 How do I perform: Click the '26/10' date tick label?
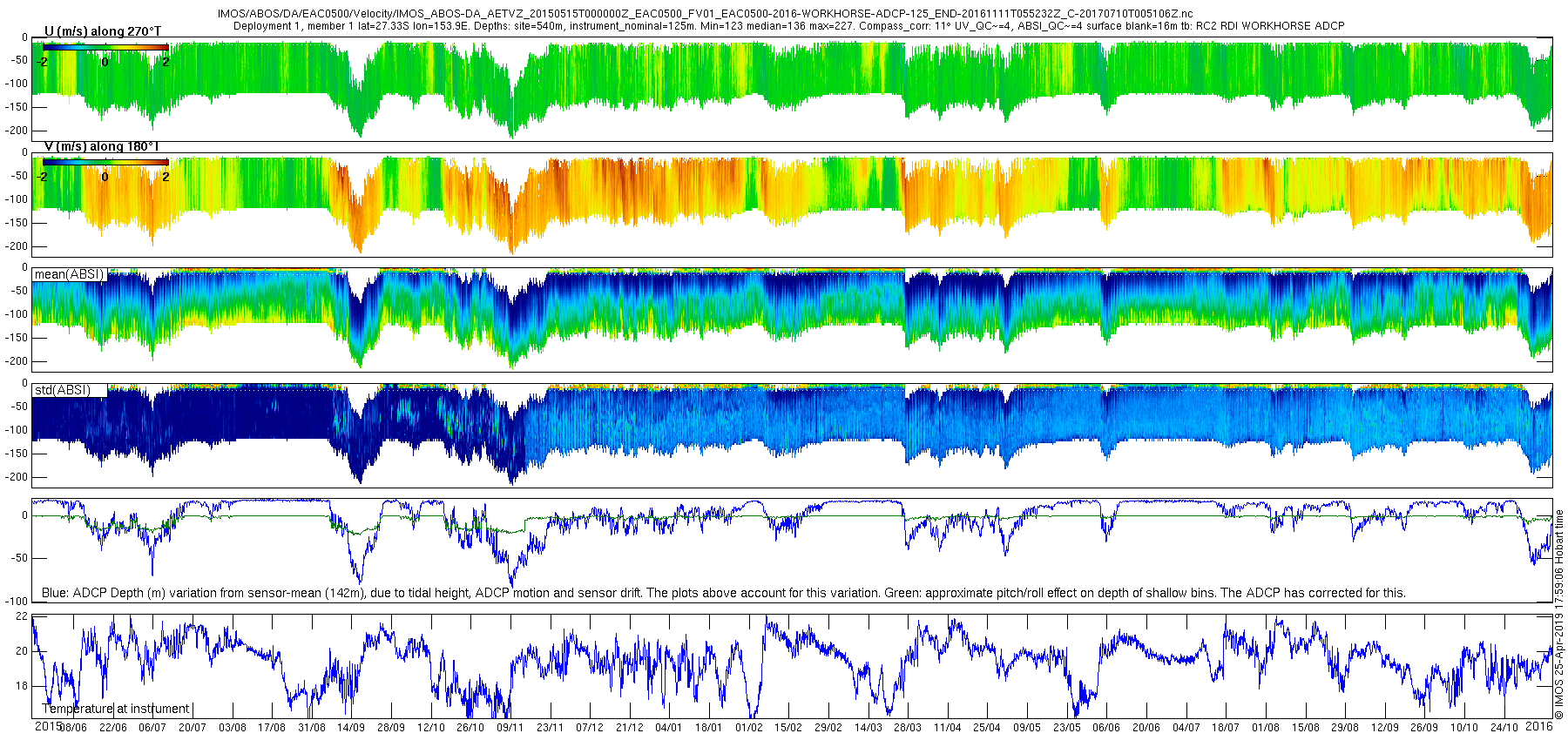pos(470,728)
